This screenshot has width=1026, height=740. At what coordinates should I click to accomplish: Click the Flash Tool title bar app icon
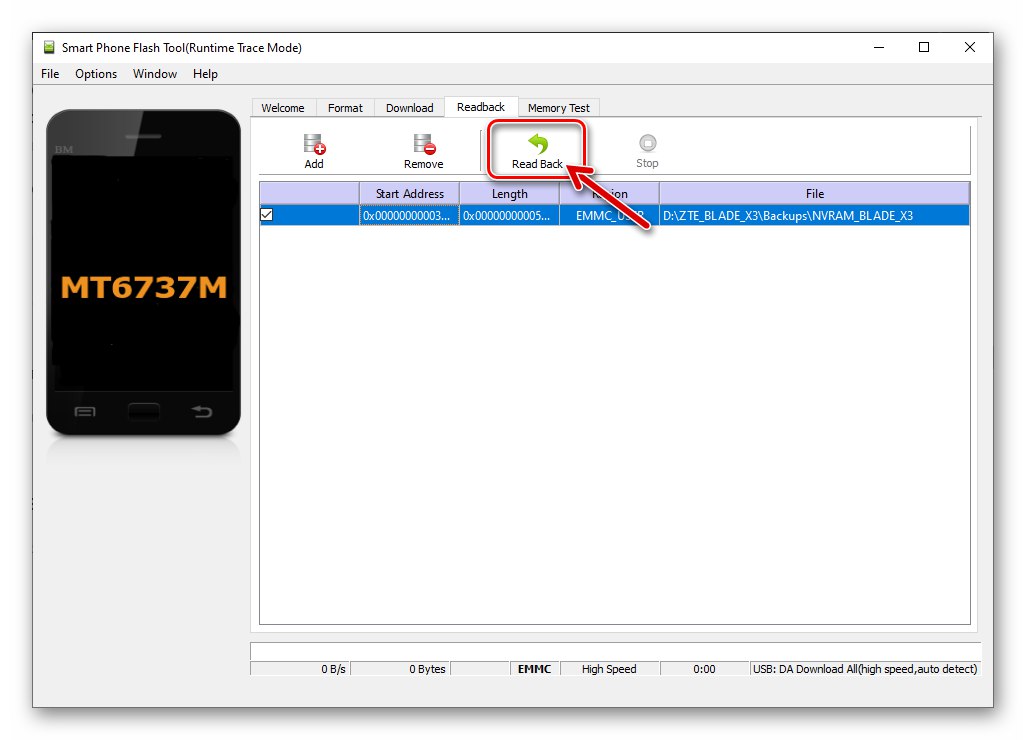point(49,47)
